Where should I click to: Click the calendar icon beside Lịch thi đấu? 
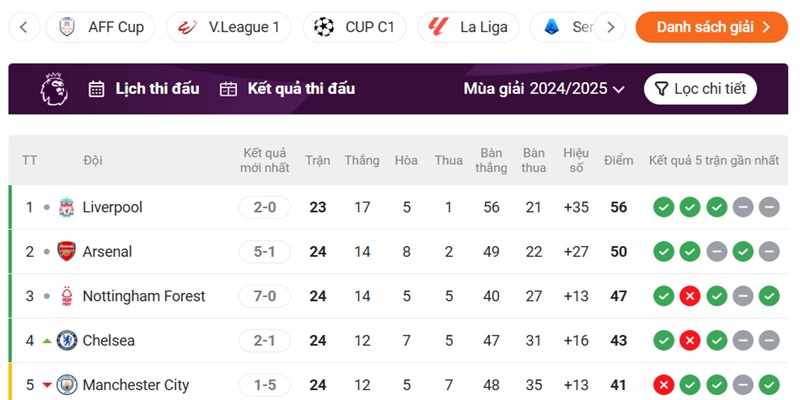(x=96, y=89)
